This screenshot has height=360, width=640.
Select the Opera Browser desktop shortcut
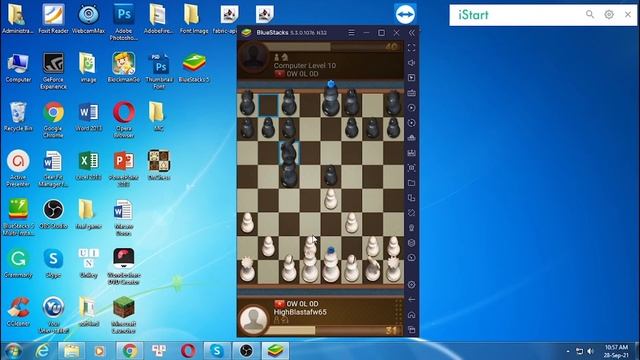pyautogui.click(x=124, y=120)
